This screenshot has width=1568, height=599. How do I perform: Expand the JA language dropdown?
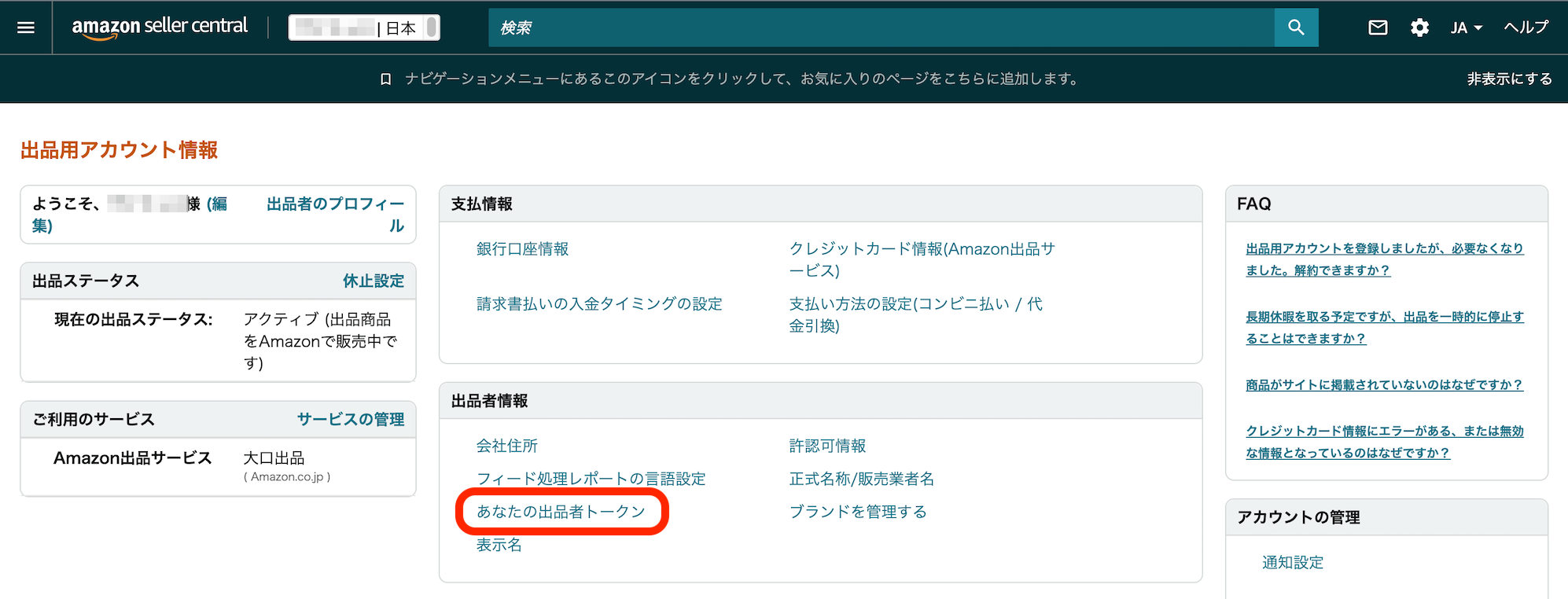point(1466,28)
